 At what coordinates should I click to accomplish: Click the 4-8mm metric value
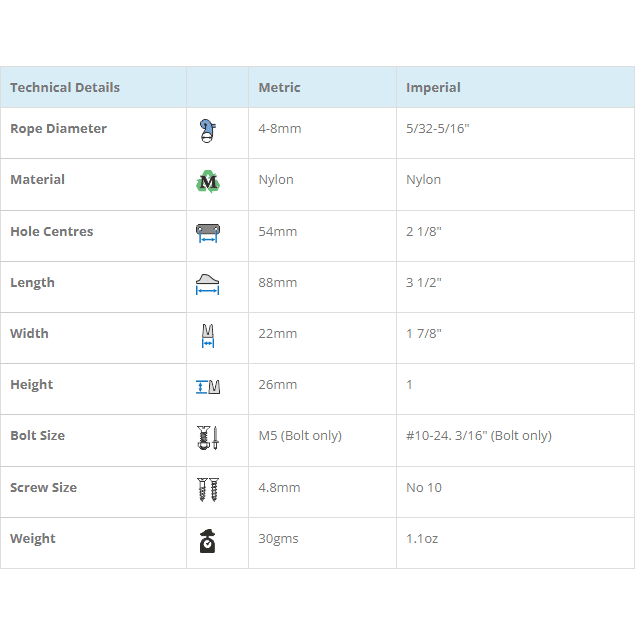(280, 129)
